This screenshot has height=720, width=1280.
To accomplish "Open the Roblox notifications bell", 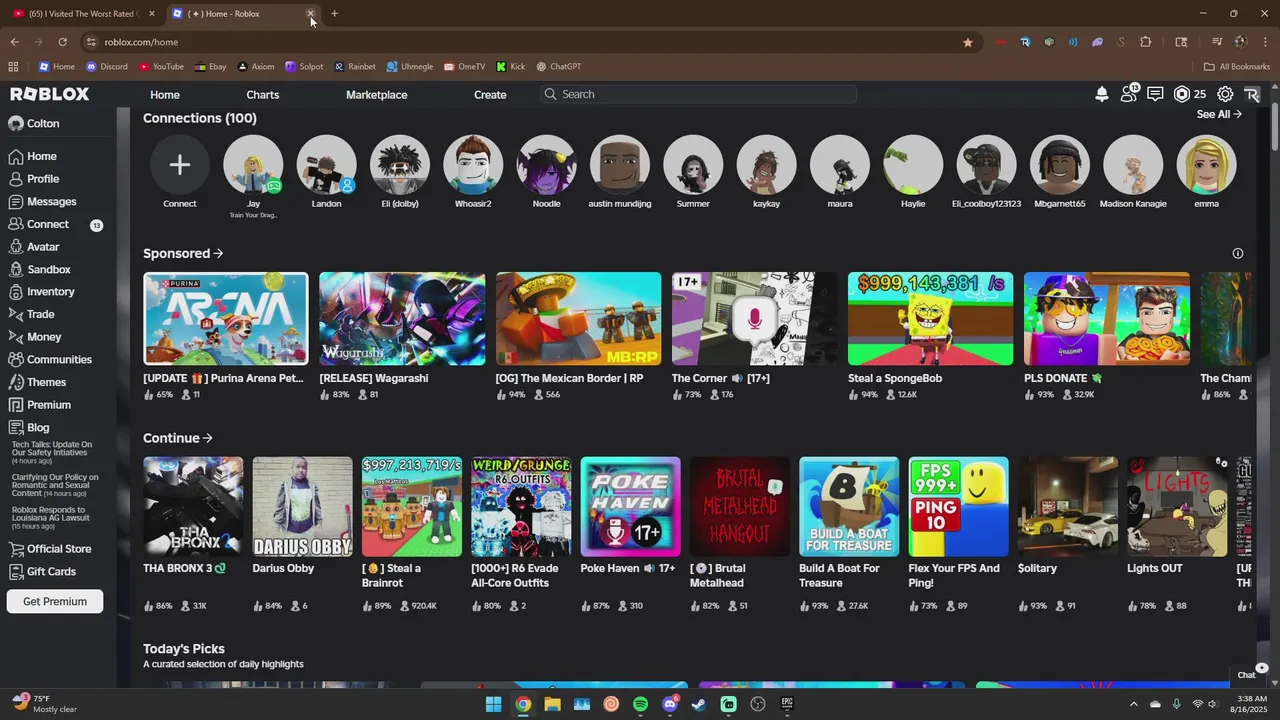I will point(1102,94).
